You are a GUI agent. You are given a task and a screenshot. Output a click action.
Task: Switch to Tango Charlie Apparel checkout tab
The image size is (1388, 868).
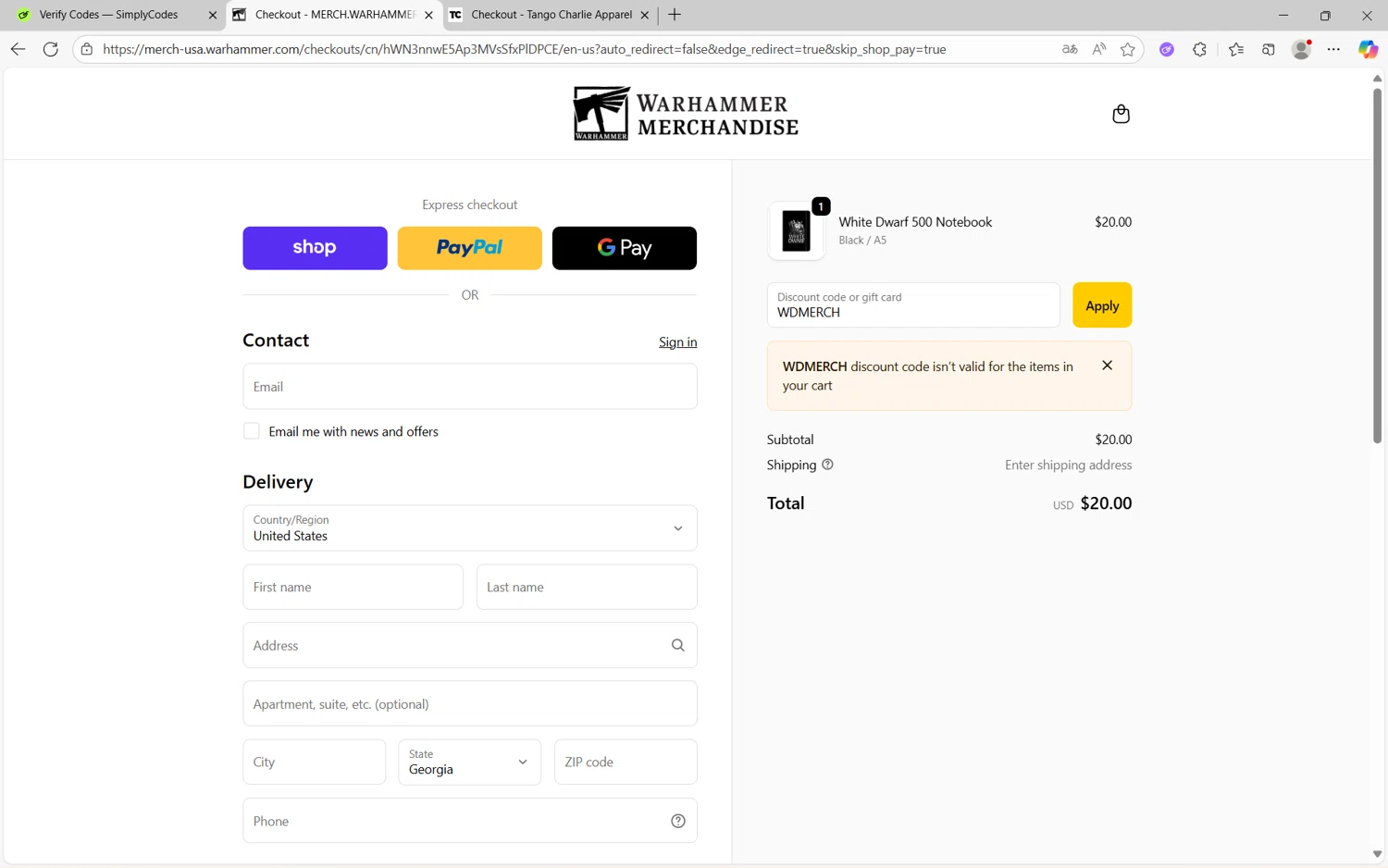(x=550, y=15)
